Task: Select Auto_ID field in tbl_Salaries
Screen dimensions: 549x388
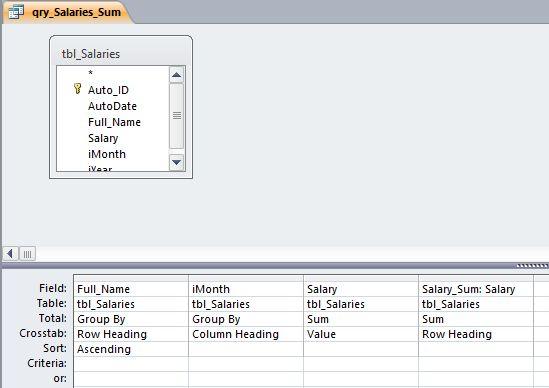Action: [108, 90]
